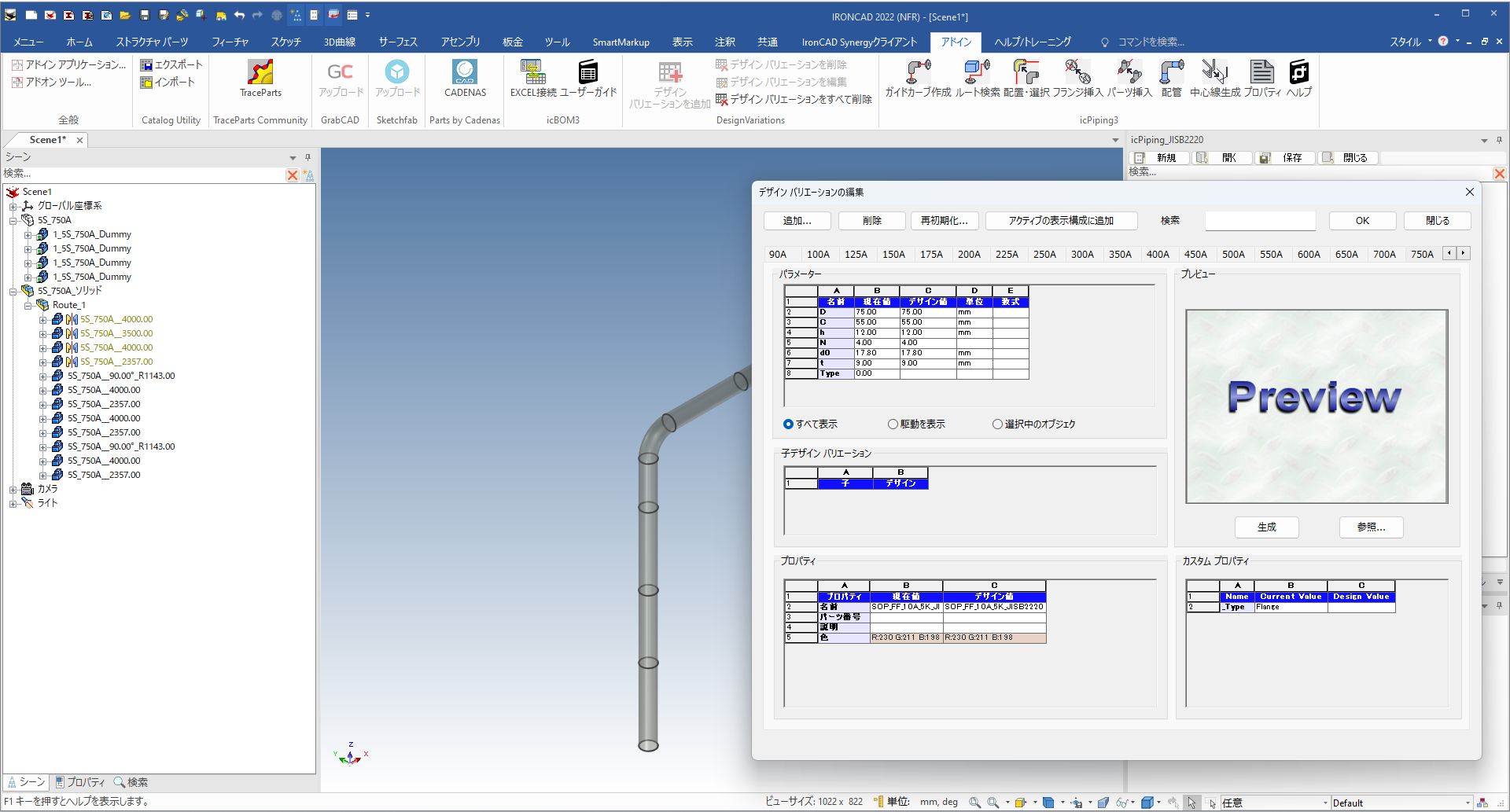Select the 駆動を表示 radio button
Viewport: 1510px width, 812px height.
[x=893, y=424]
